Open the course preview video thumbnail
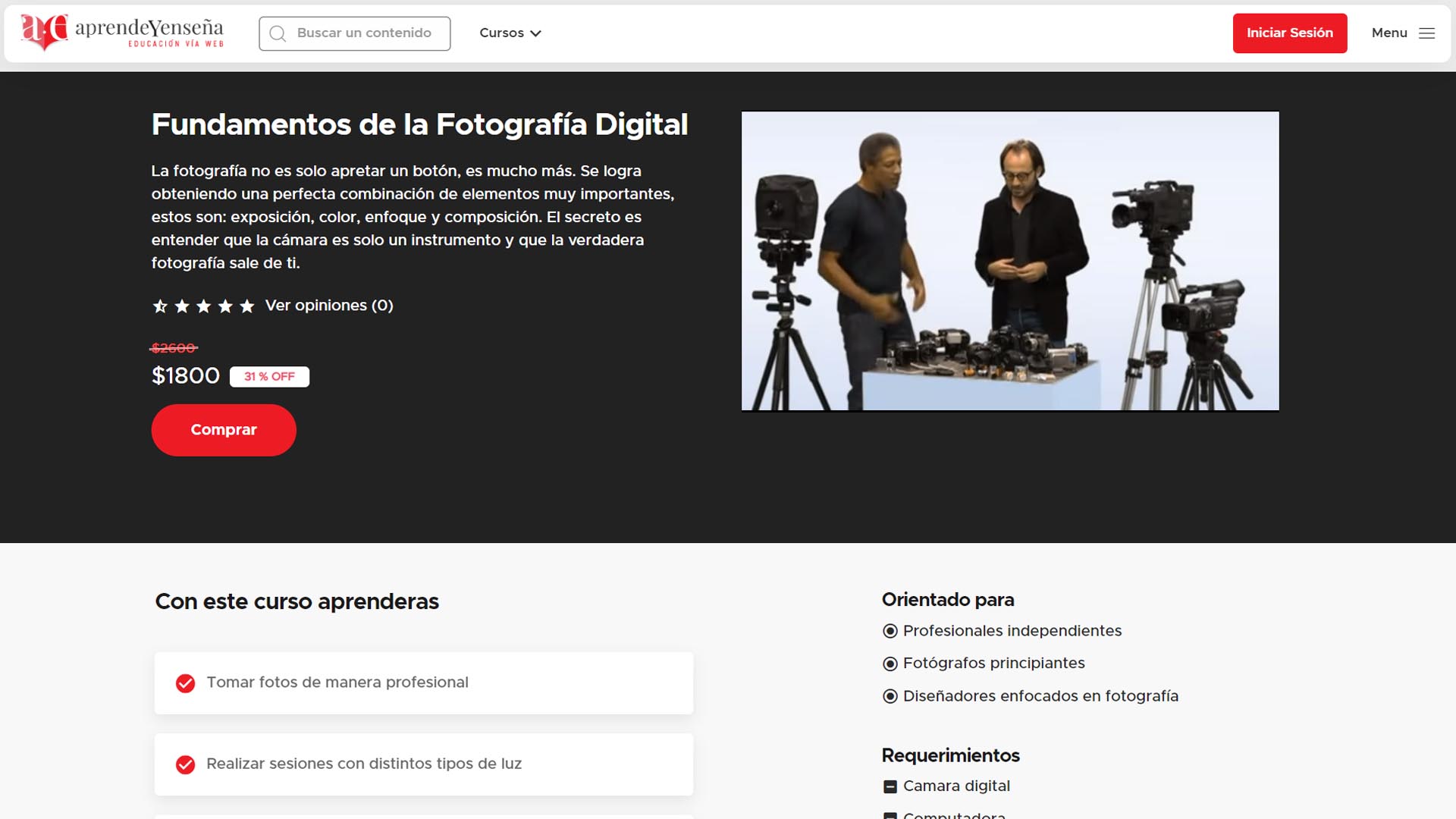Viewport: 1456px width, 819px height. point(1010,261)
